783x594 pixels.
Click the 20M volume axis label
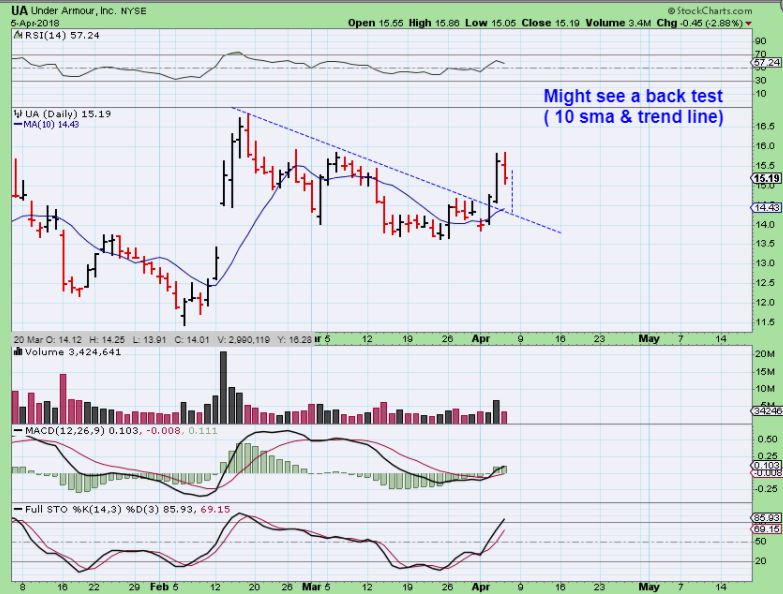click(765, 354)
